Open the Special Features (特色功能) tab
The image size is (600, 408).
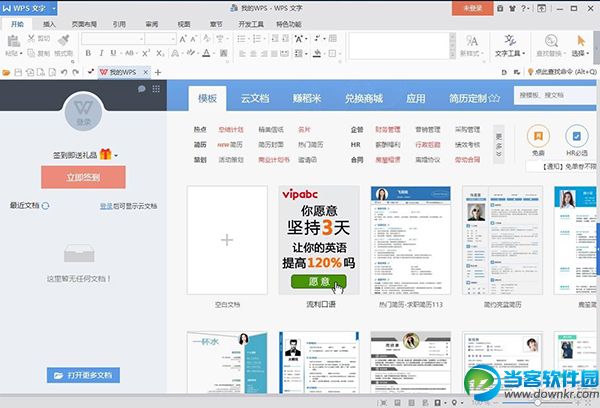pyautogui.click(x=289, y=24)
